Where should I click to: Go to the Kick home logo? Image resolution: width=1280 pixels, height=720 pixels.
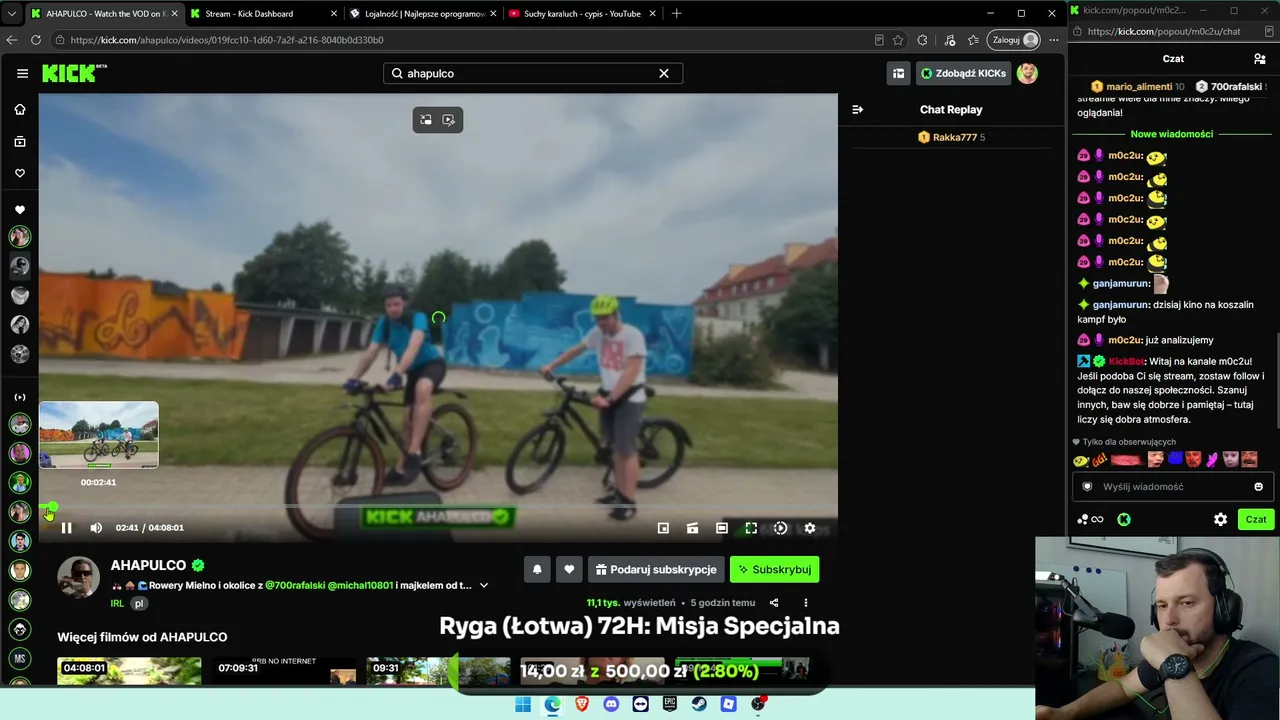click(74, 73)
